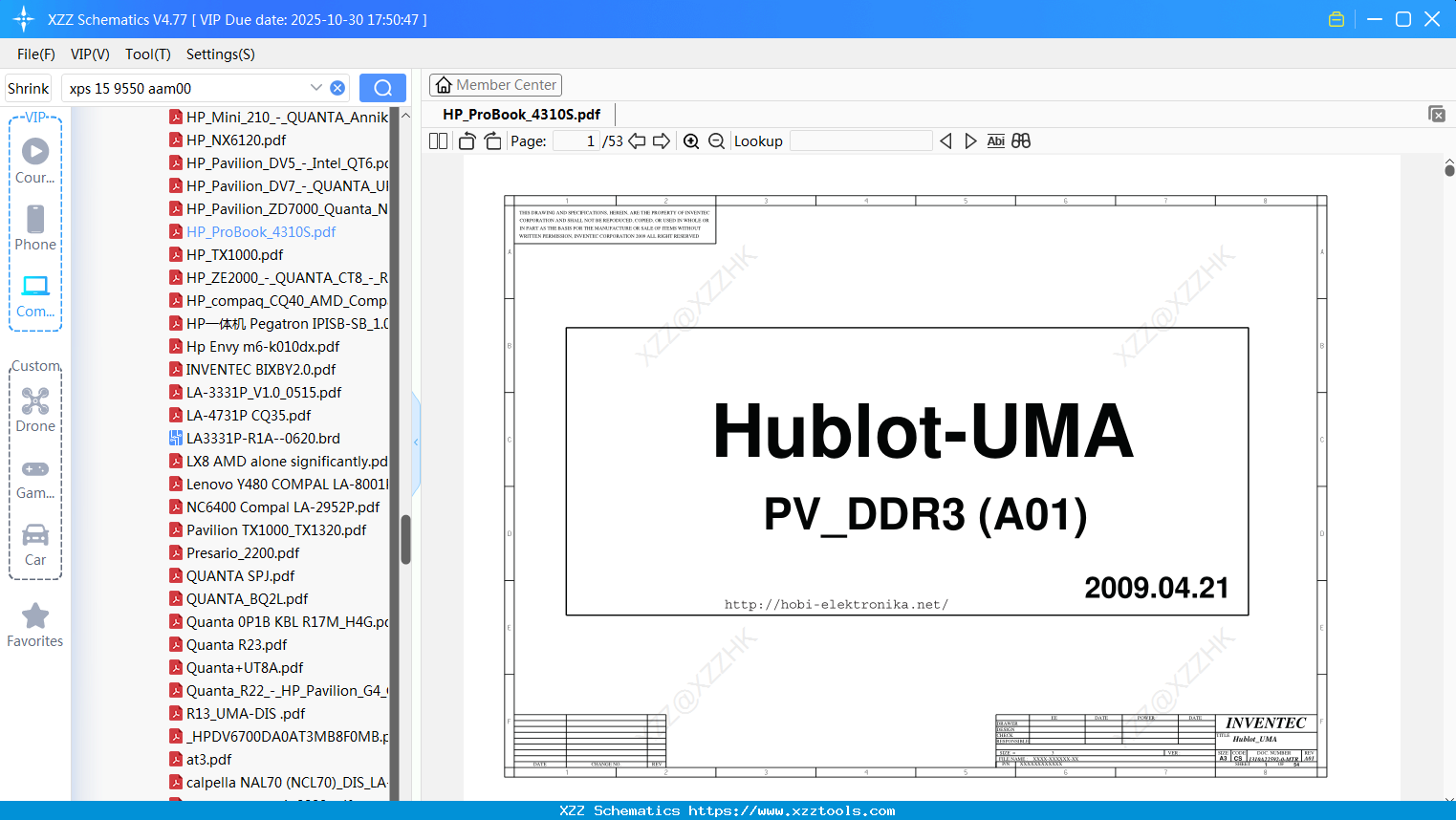This screenshot has width=1456, height=820.
Task: Open the Course category in sidebar
Action: coord(35,161)
